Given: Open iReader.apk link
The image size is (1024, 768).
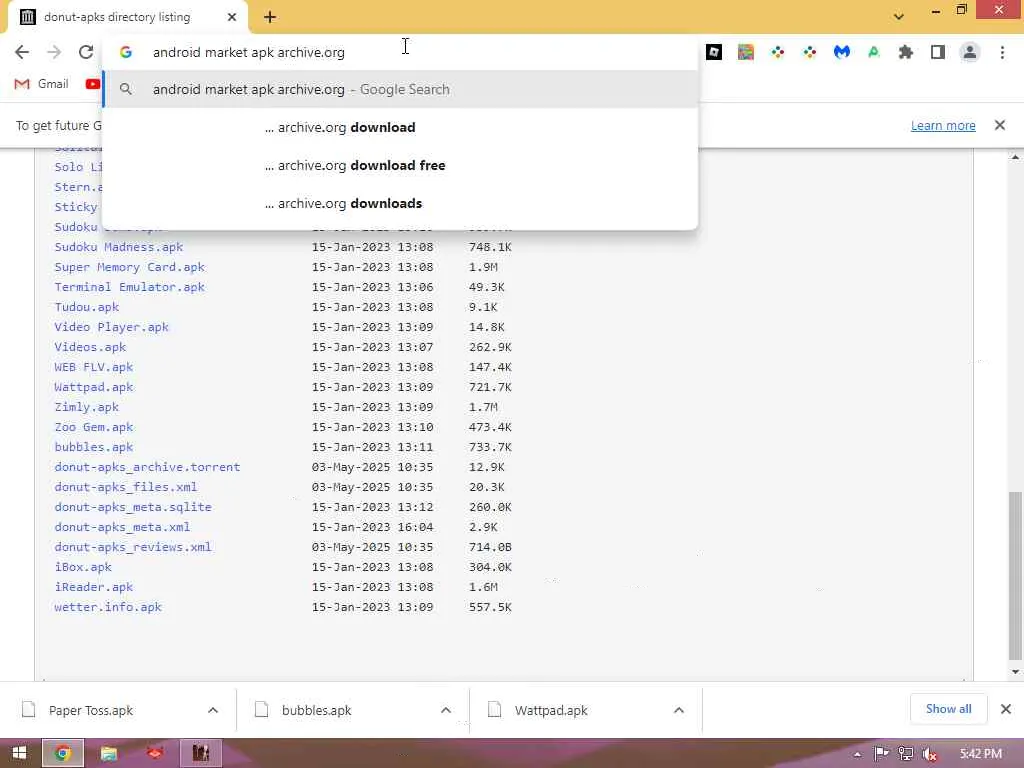Looking at the screenshot, I should coord(94,587).
